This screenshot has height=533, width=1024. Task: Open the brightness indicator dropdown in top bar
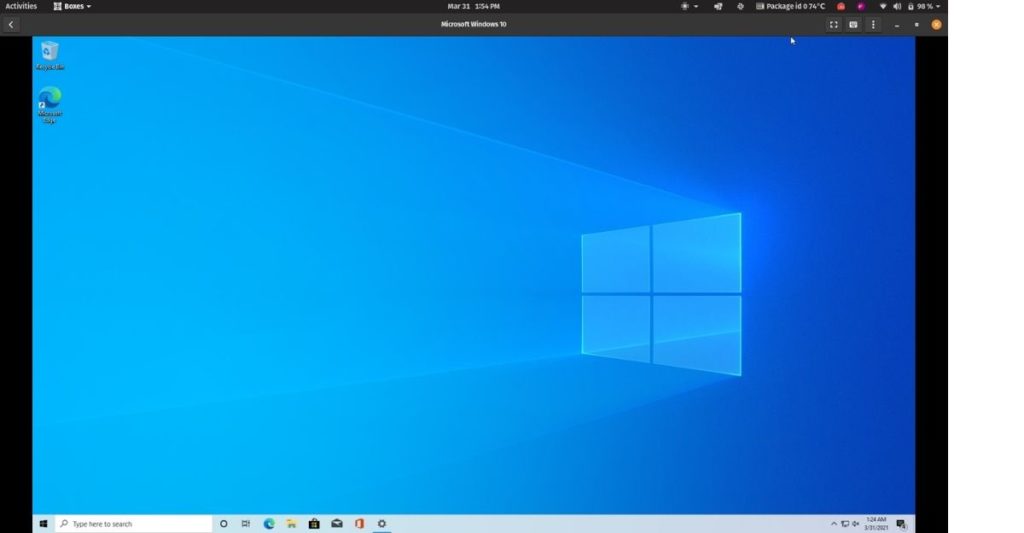click(689, 6)
